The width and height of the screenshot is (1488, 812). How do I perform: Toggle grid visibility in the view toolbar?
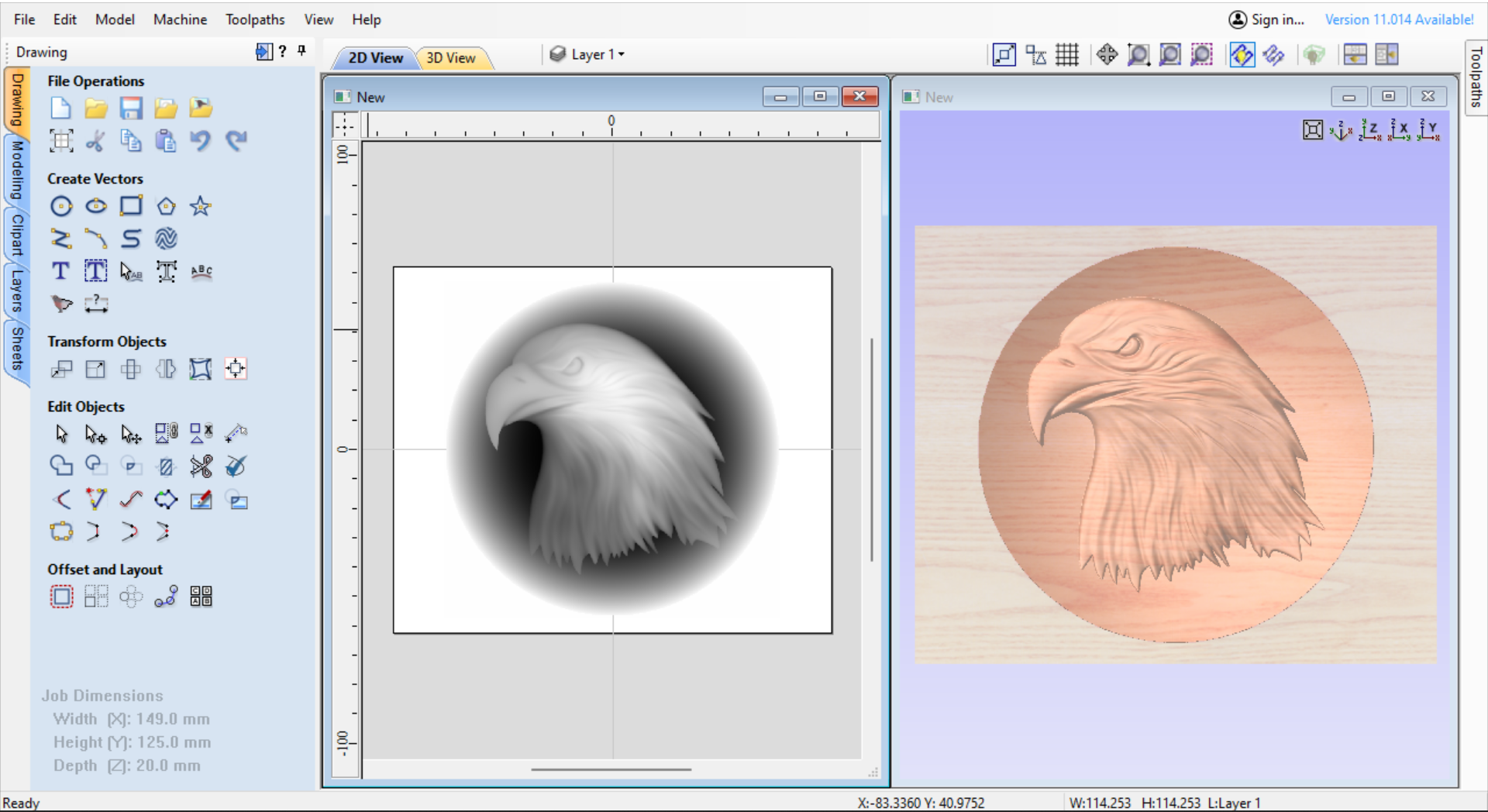1067,54
